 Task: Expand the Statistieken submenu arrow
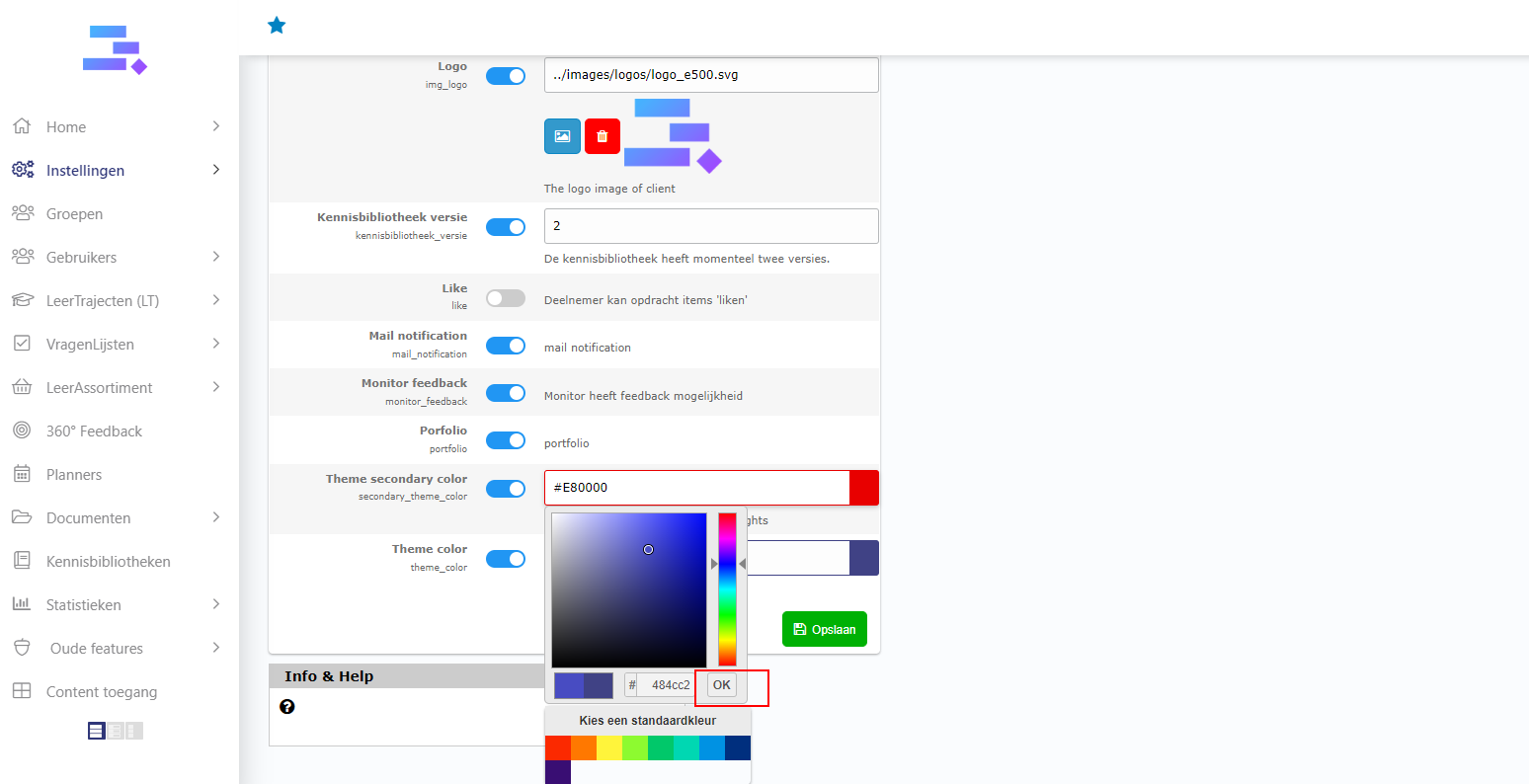tap(216, 604)
